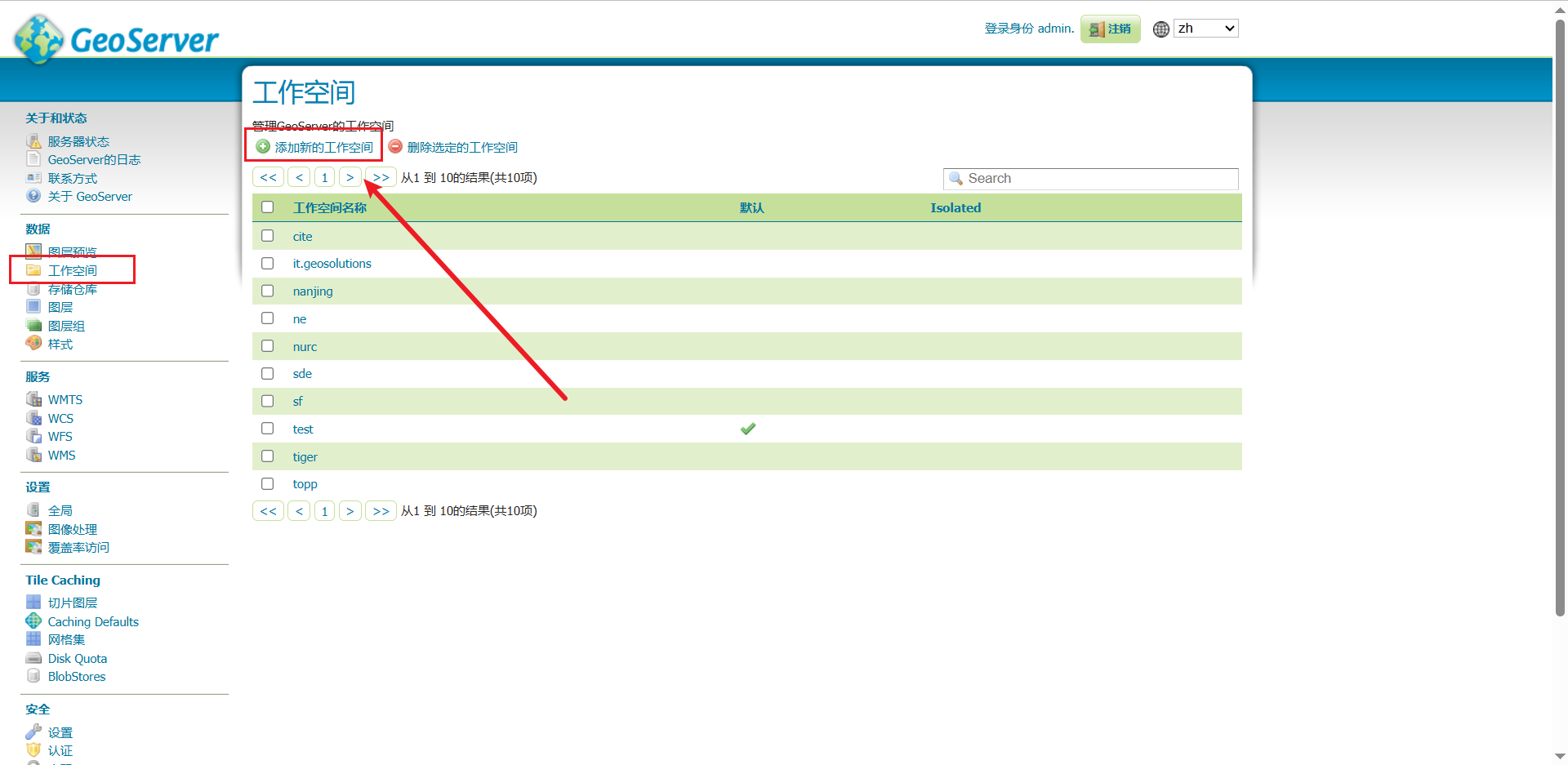The height and width of the screenshot is (765, 1568).
Task: Click the red minus remove workspace icon
Action: (x=395, y=147)
